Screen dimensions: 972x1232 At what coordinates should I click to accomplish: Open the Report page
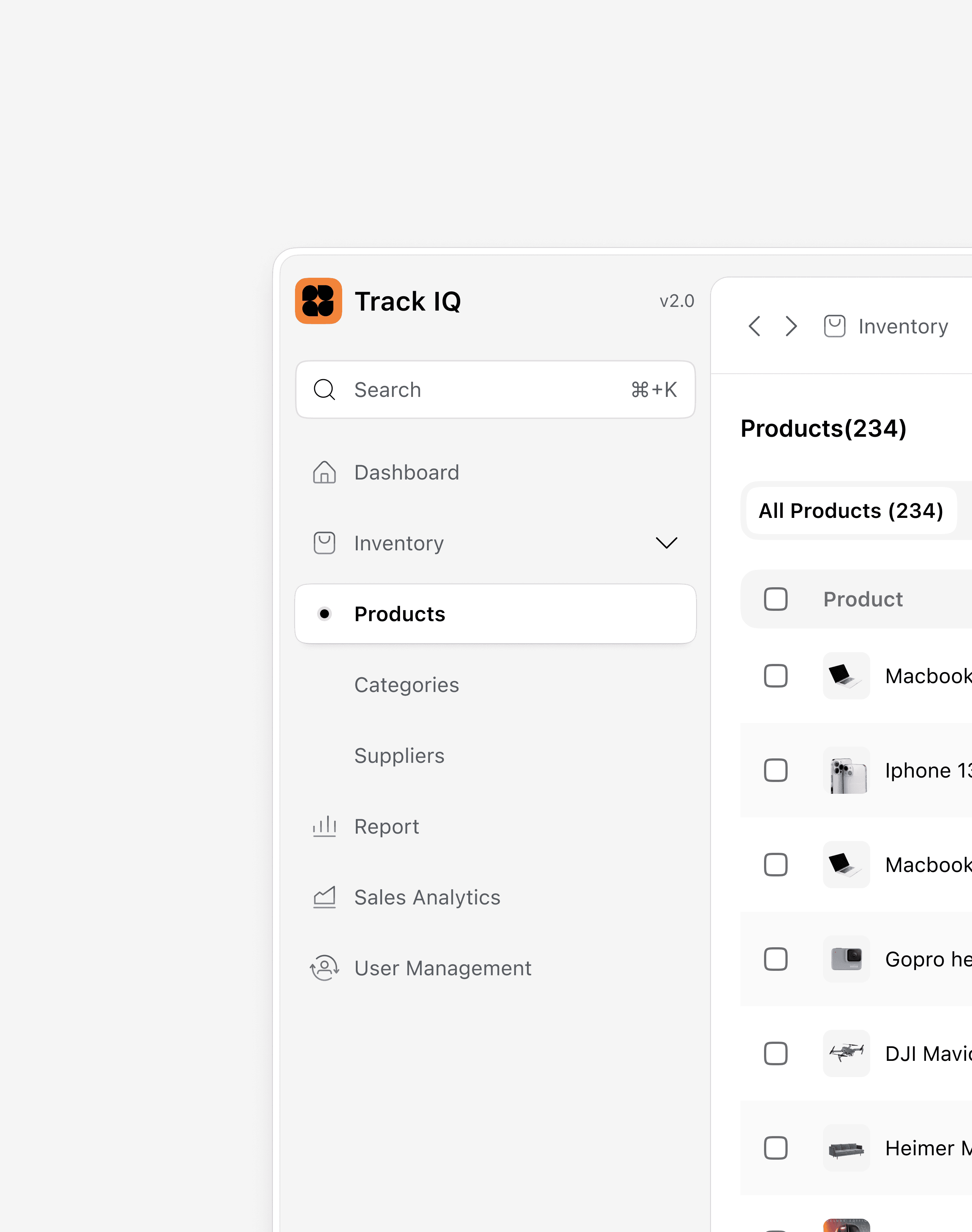point(495,826)
